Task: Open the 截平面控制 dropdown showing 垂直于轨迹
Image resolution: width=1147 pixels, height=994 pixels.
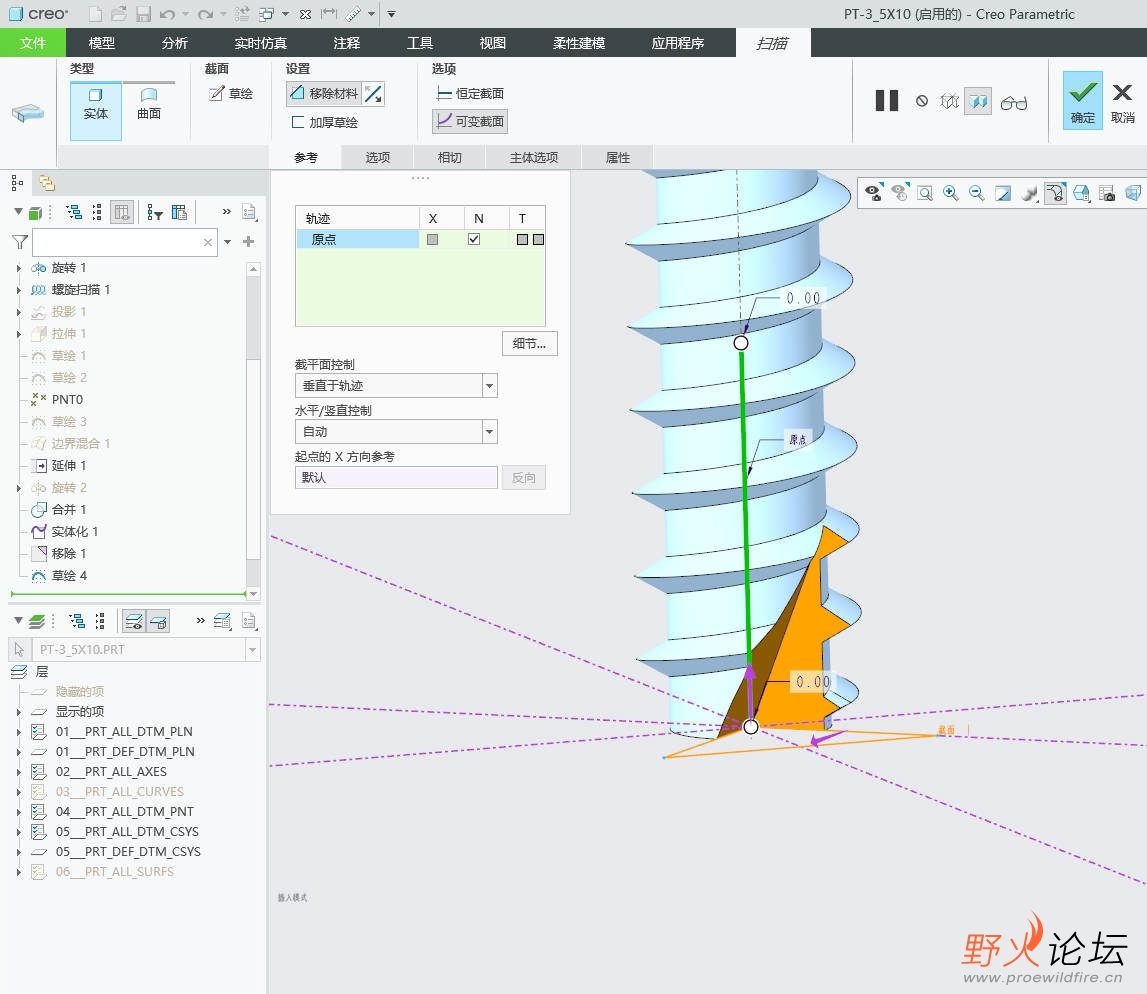Action: [x=489, y=386]
